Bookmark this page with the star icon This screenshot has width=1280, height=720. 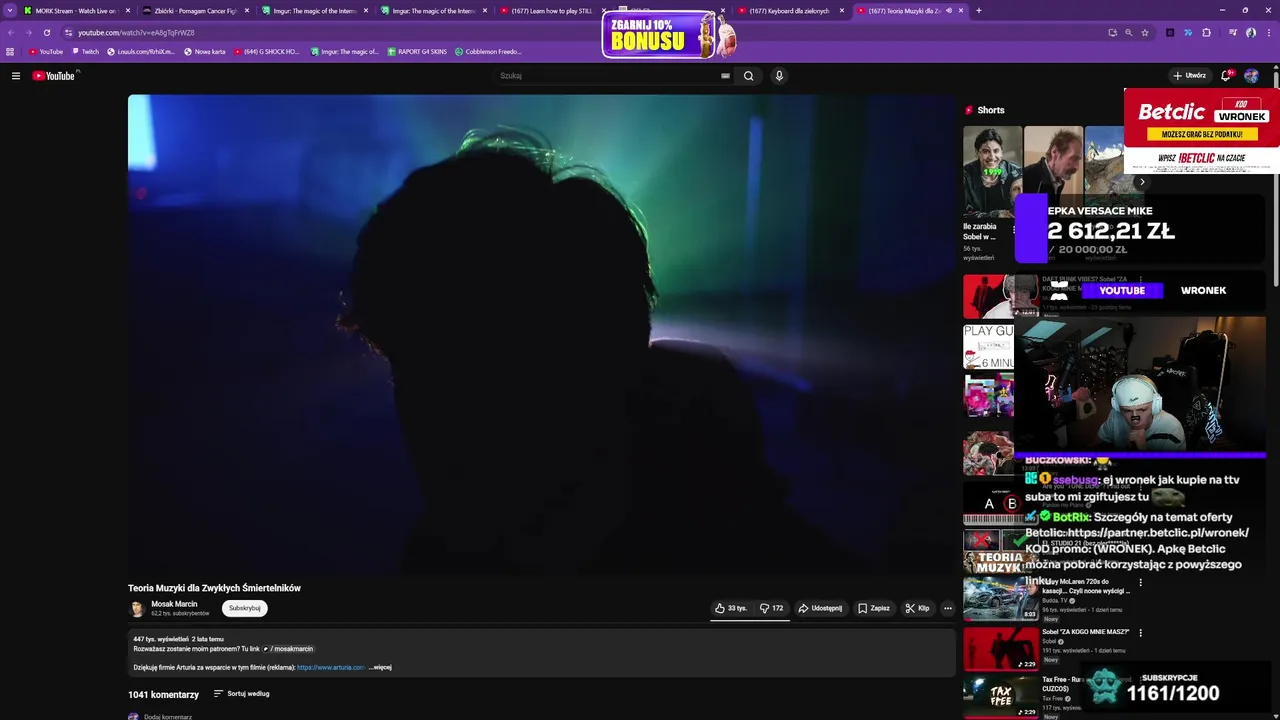click(1145, 33)
